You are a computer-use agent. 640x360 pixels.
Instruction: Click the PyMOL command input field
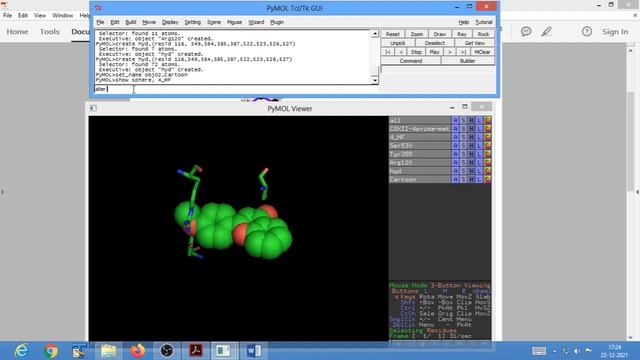click(236, 89)
